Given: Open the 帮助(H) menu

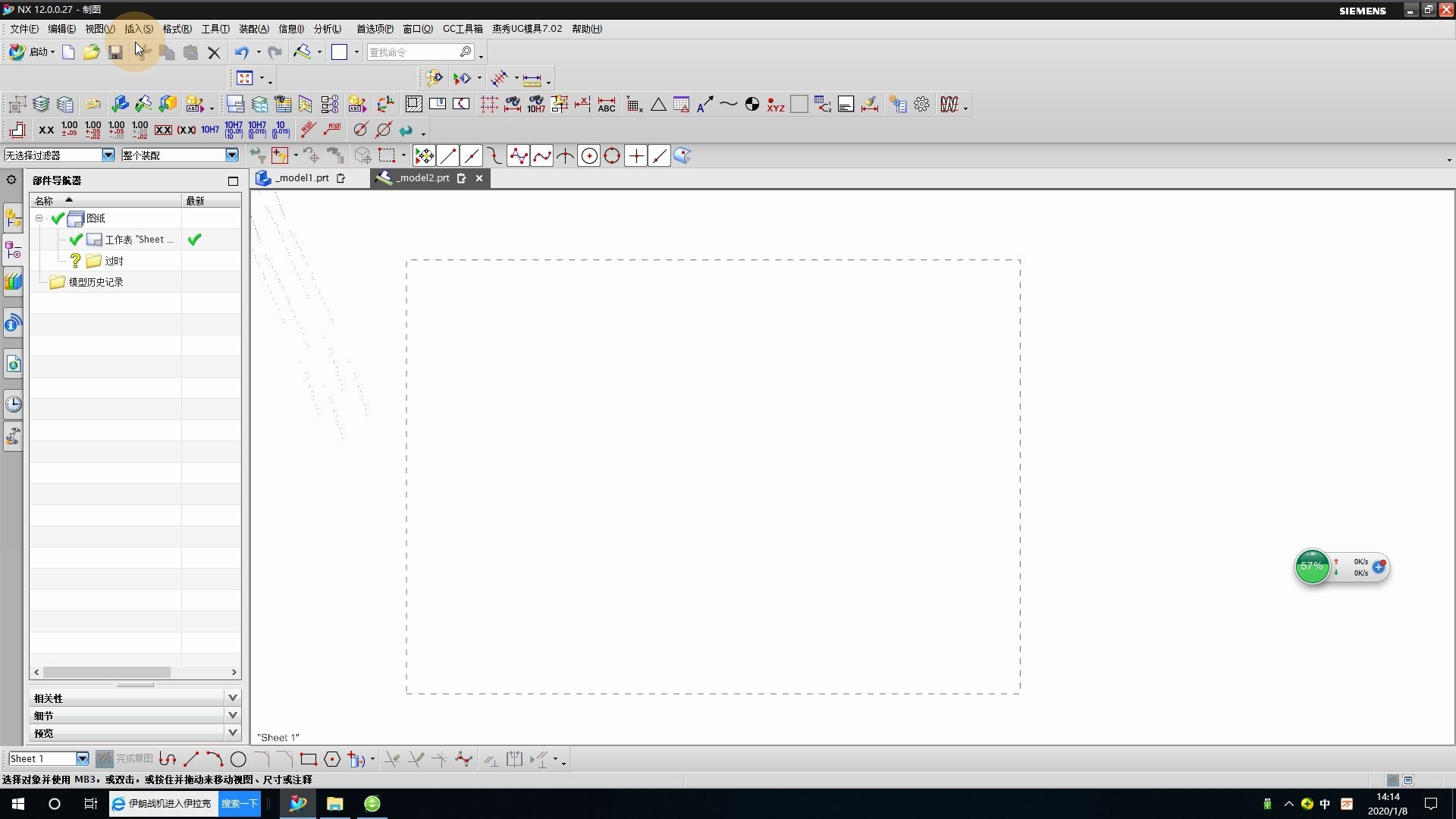Looking at the screenshot, I should click(587, 29).
